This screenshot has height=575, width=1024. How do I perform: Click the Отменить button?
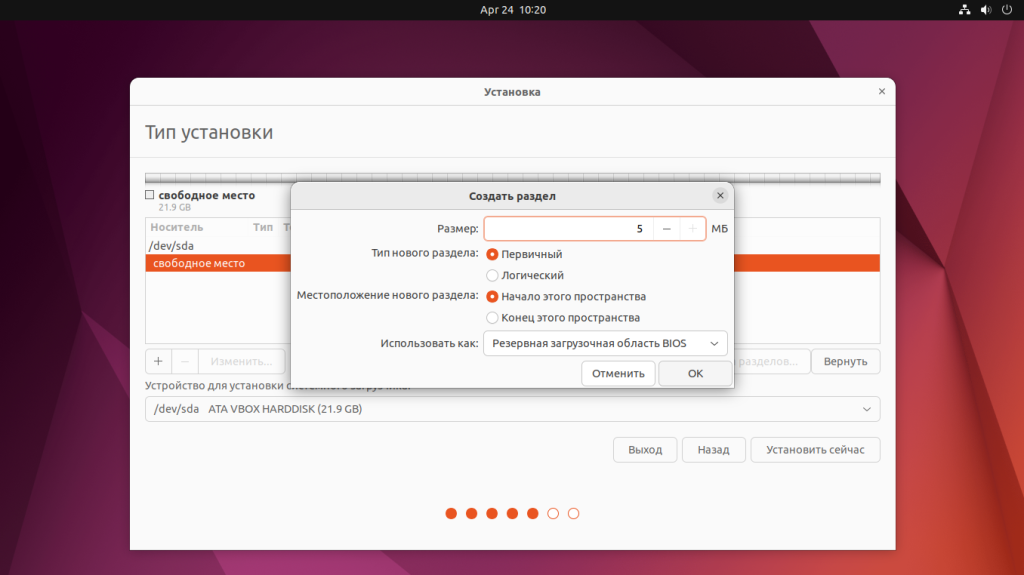(x=618, y=373)
